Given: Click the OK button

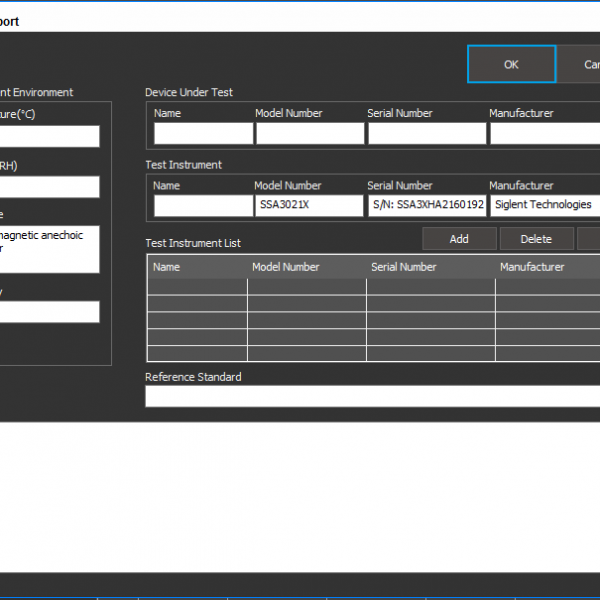Looking at the screenshot, I should tap(511, 64).
